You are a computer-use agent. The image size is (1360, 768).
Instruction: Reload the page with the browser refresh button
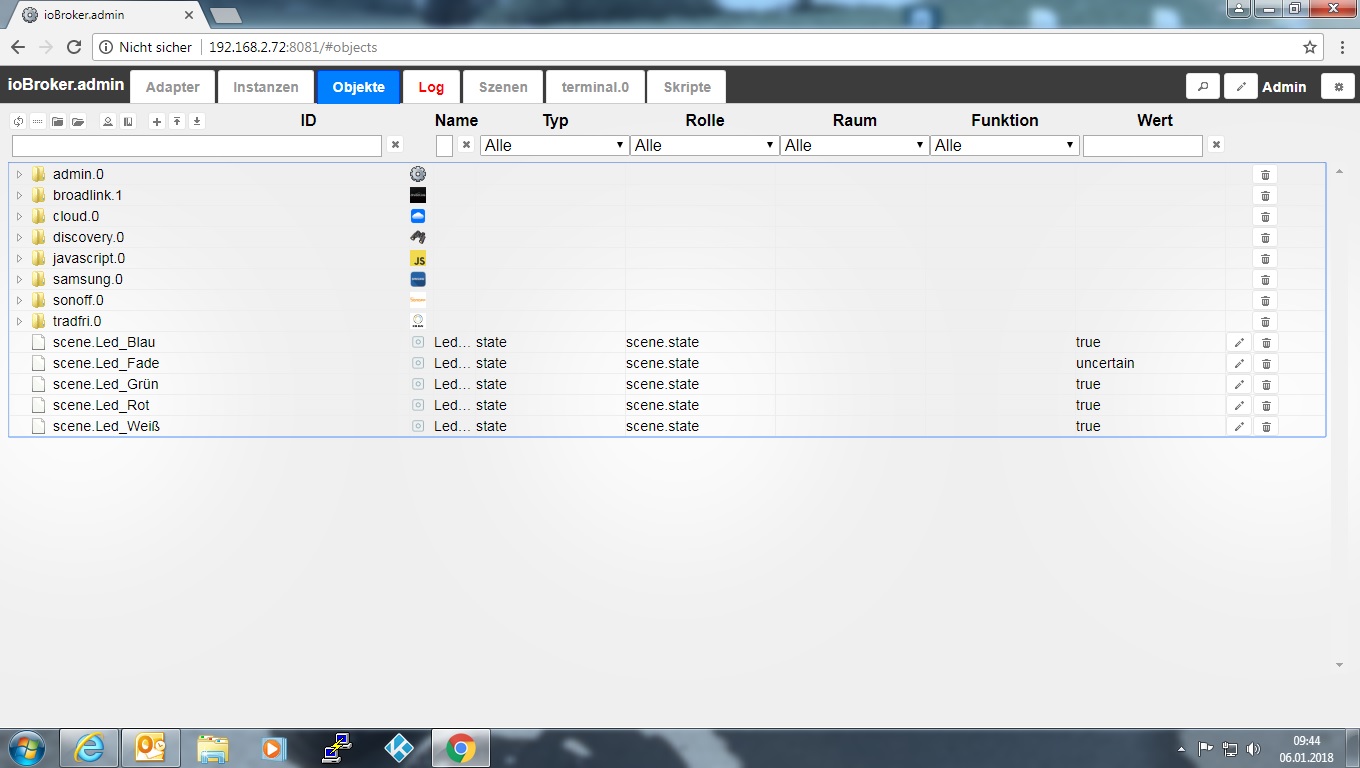[73, 47]
